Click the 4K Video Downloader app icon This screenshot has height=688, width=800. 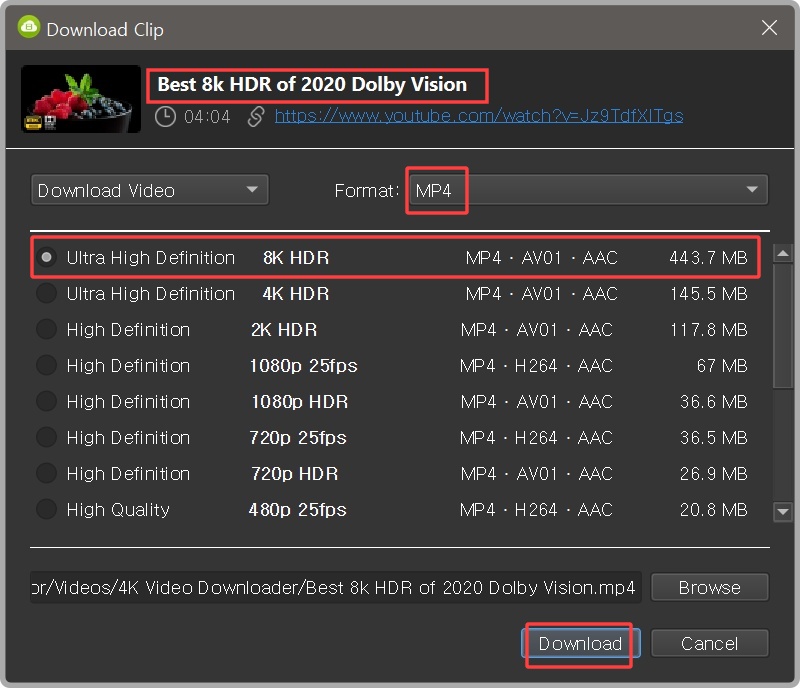click(28, 28)
